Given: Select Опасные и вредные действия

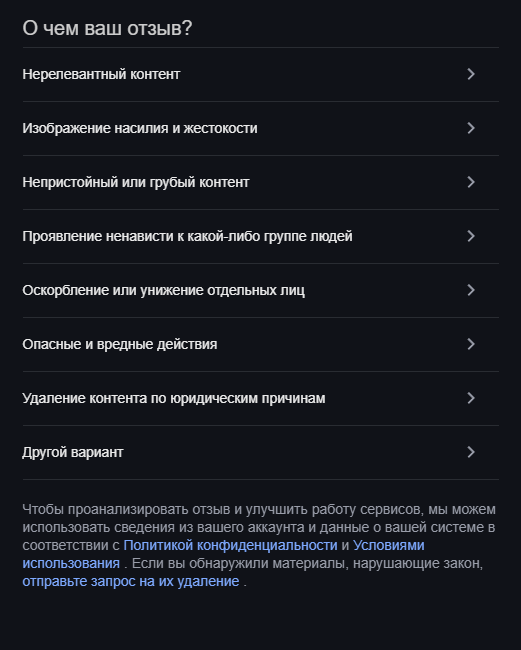Looking at the screenshot, I should point(260,344).
